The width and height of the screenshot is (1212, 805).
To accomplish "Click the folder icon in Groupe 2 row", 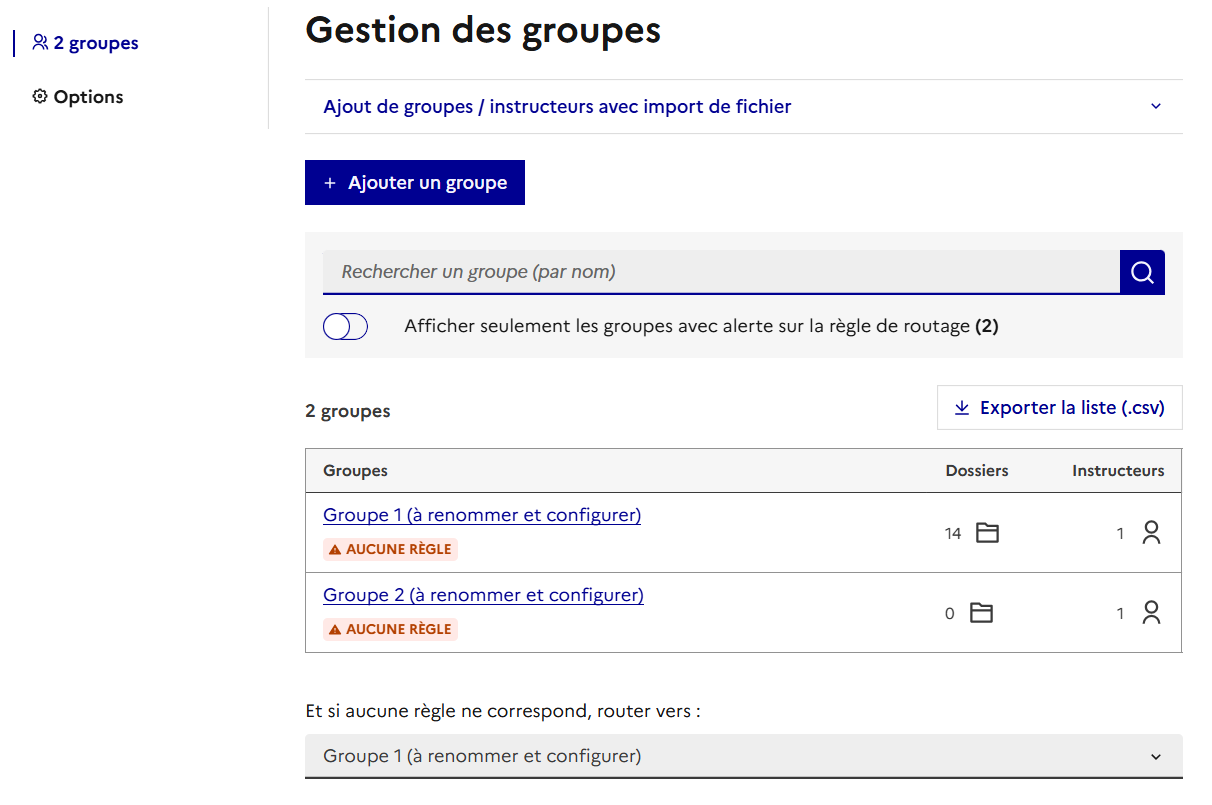I will coord(982,613).
